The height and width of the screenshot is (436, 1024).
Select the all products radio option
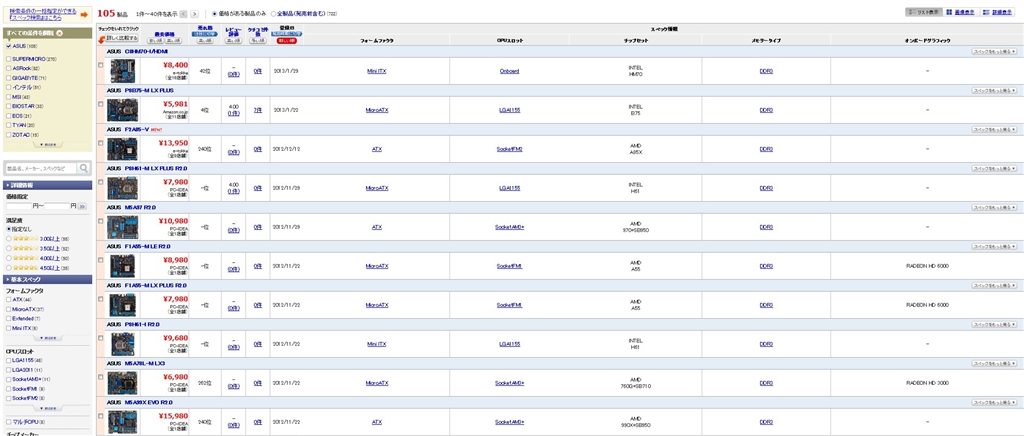[273, 14]
